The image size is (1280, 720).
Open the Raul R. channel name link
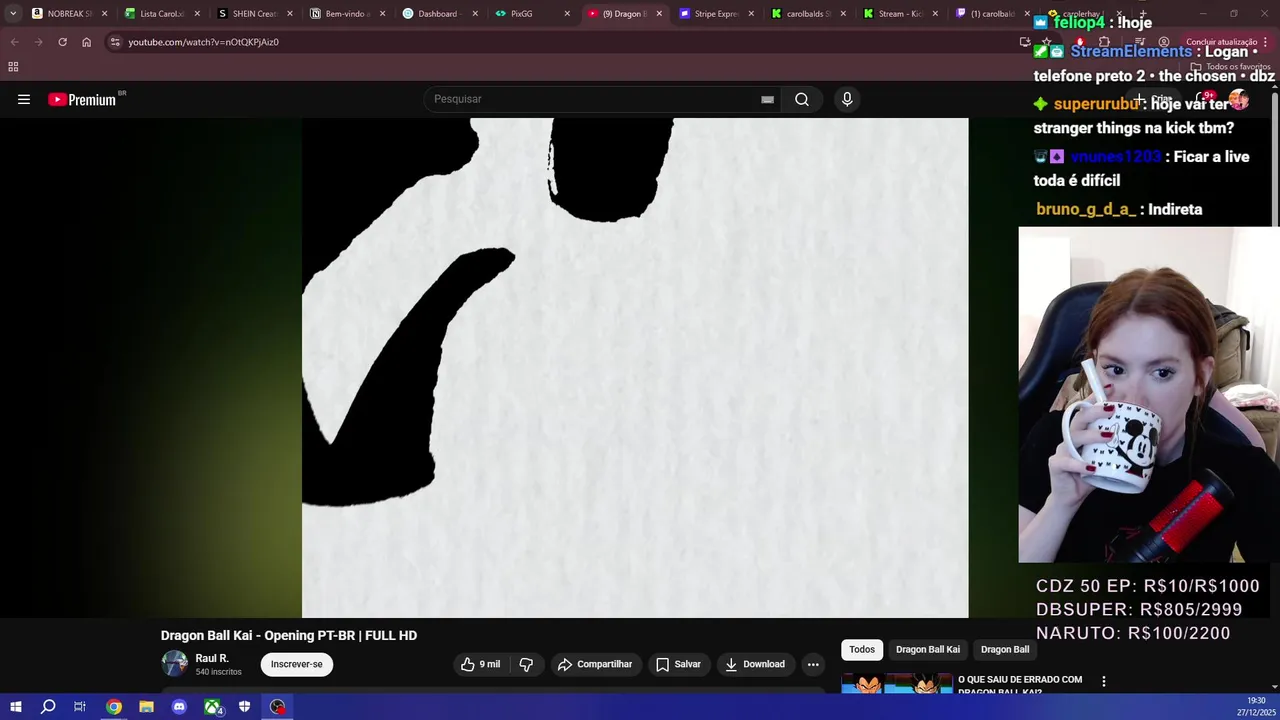click(212, 658)
